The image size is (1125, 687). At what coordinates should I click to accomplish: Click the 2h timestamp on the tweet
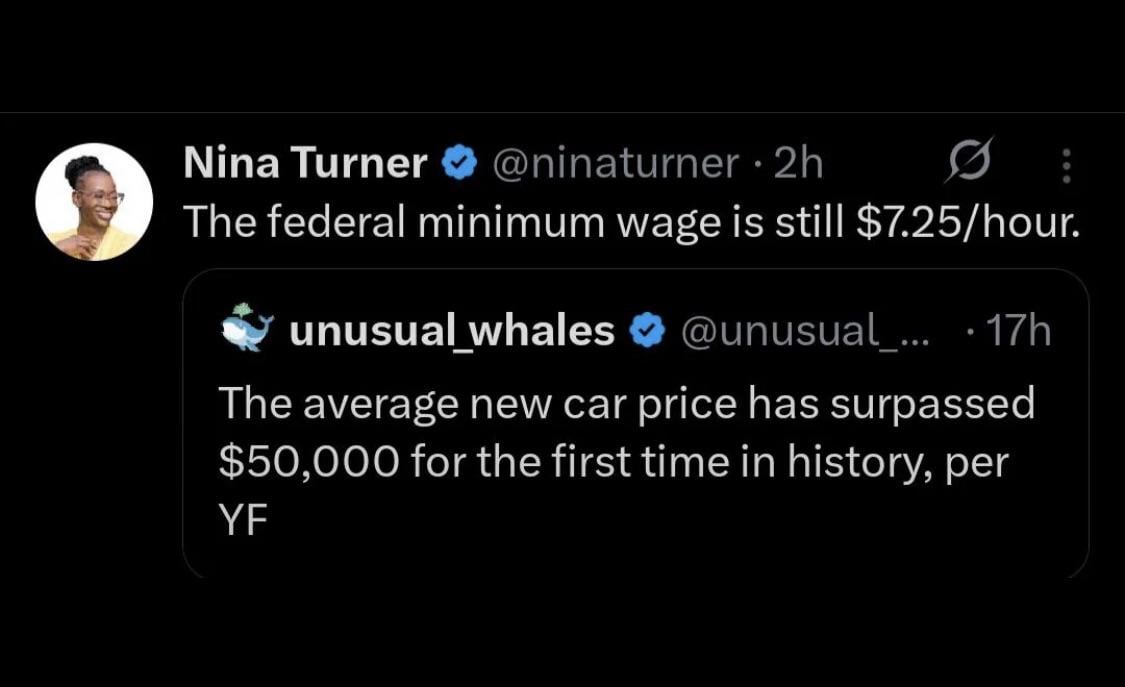pos(798,164)
